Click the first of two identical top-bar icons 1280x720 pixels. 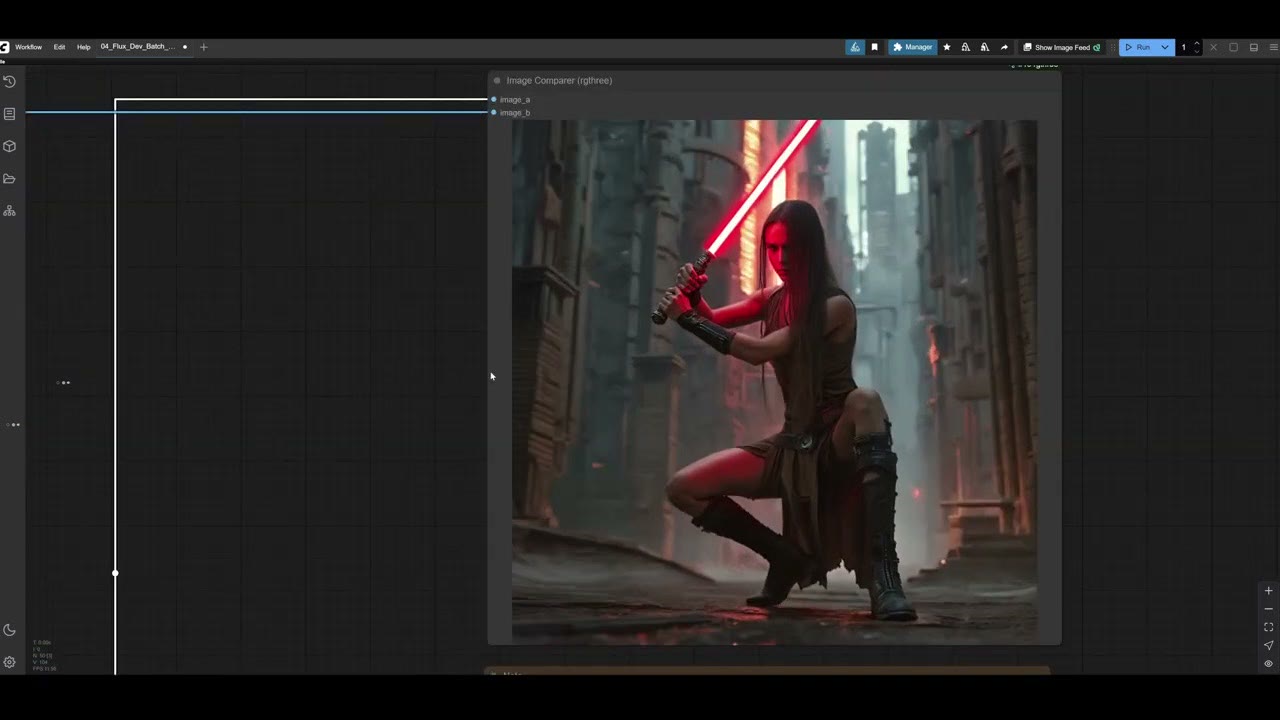pyautogui.click(x=966, y=47)
